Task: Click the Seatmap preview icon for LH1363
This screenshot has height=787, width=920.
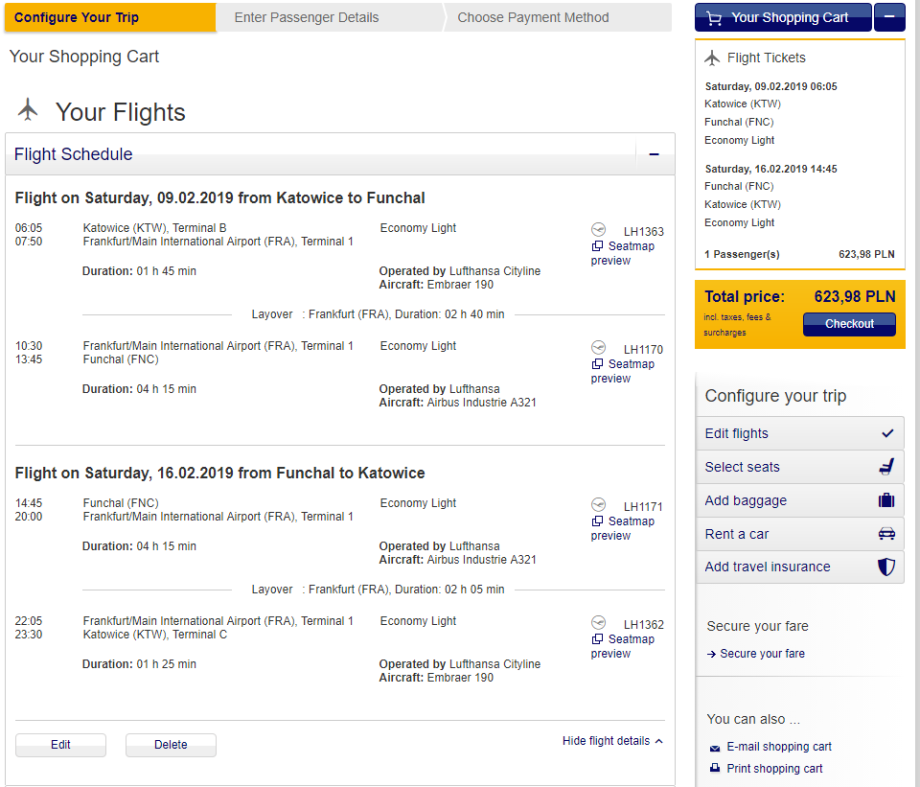Action: [597, 246]
